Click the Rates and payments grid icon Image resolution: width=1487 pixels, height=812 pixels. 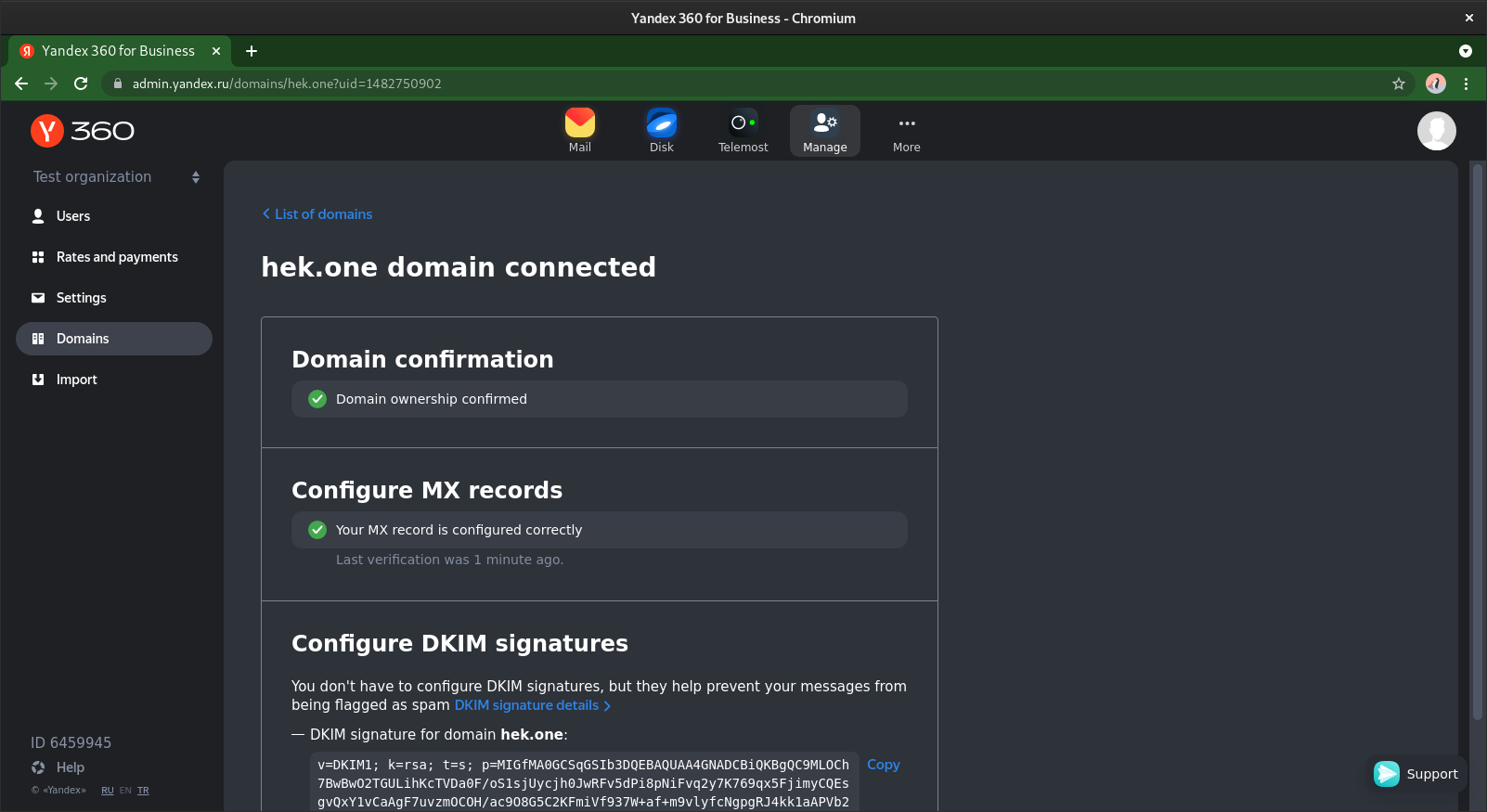(x=38, y=257)
